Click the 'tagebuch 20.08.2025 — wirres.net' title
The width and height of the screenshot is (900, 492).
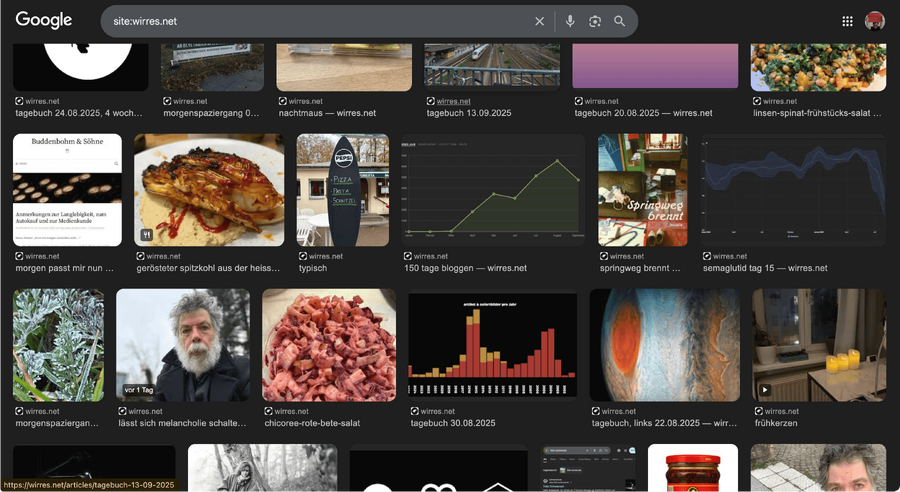coord(643,113)
